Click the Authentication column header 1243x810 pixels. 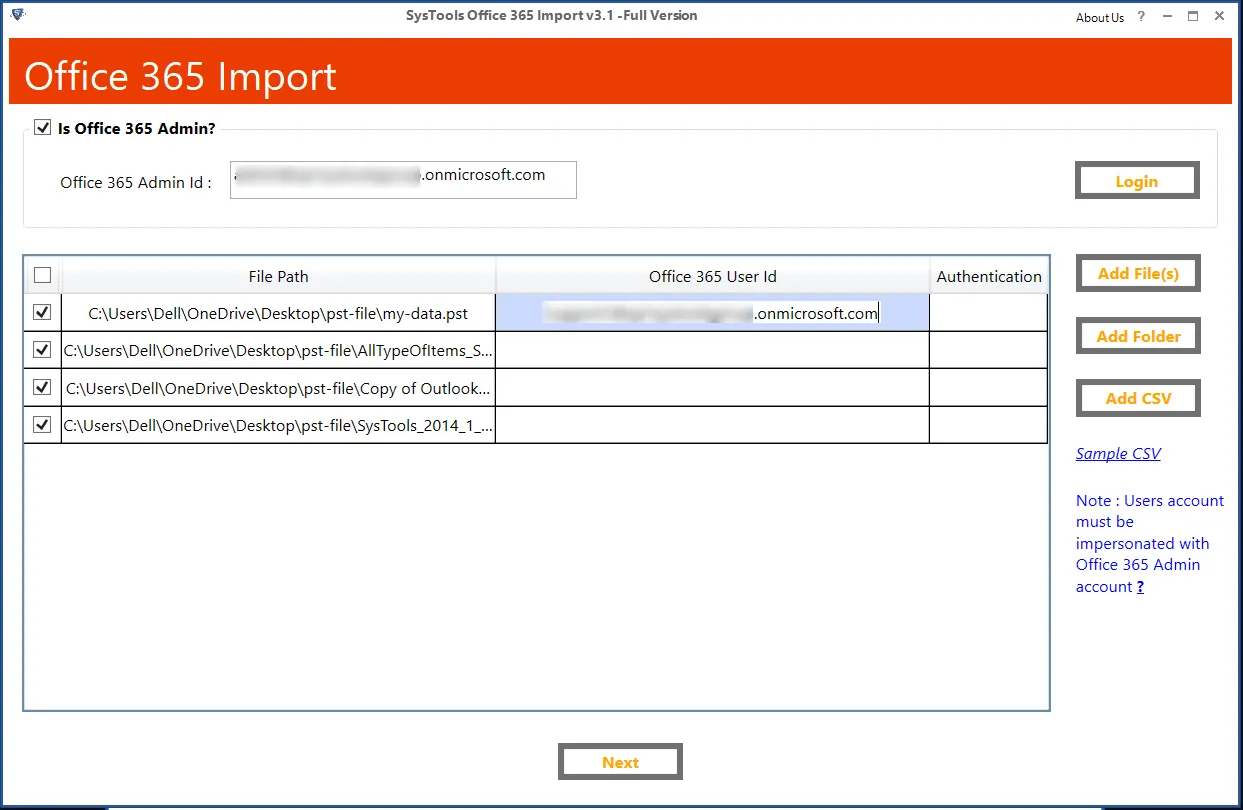988,276
